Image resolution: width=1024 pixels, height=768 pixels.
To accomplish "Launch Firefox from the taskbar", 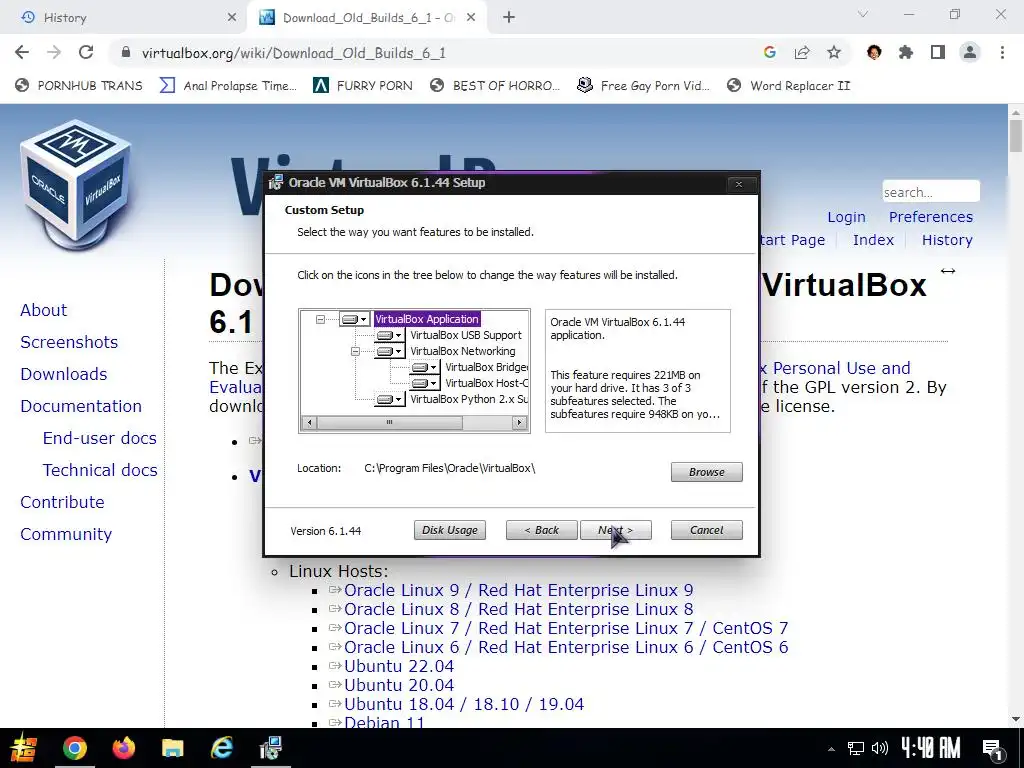I will 123,748.
